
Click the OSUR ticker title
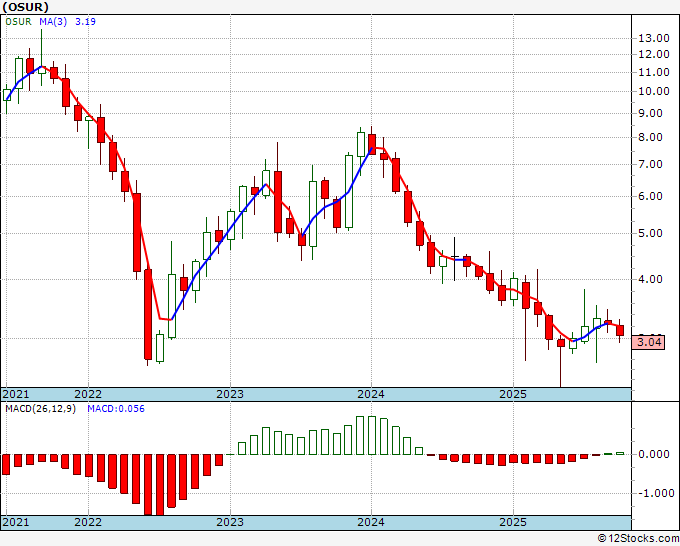tap(26, 7)
